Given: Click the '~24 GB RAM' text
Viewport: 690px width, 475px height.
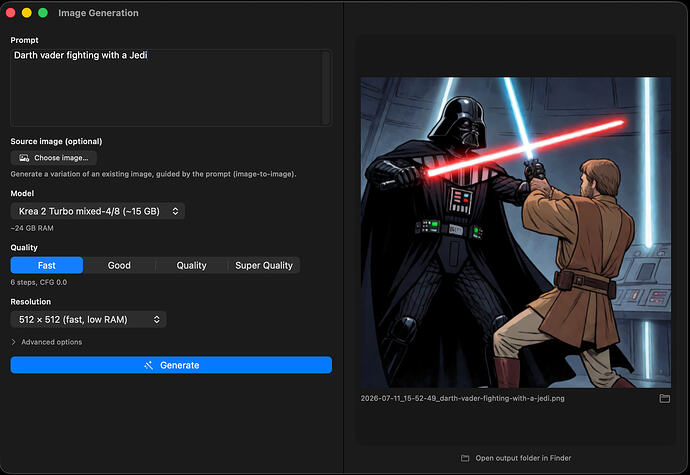Looking at the screenshot, I should 32,228.
